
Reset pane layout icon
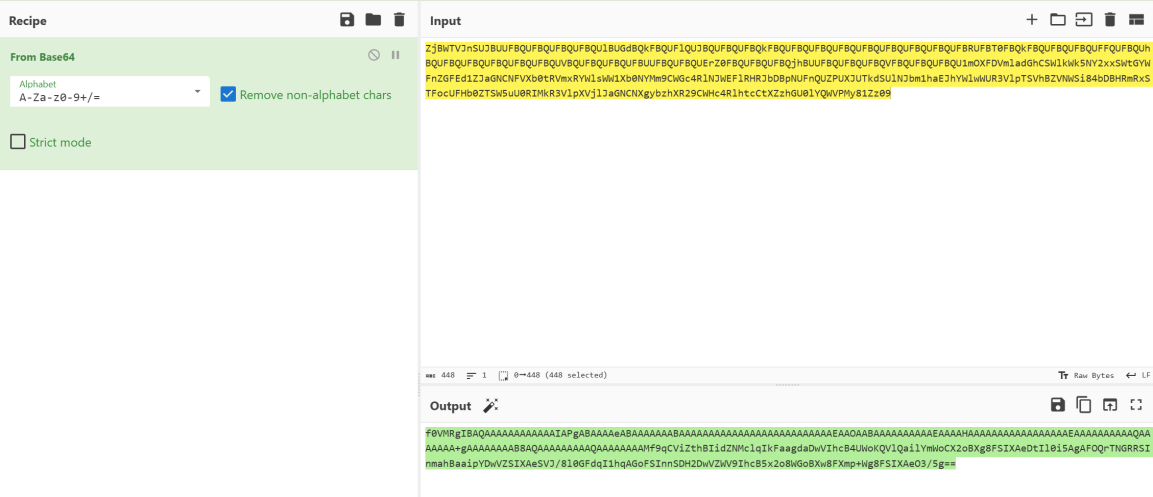click(x=1136, y=20)
